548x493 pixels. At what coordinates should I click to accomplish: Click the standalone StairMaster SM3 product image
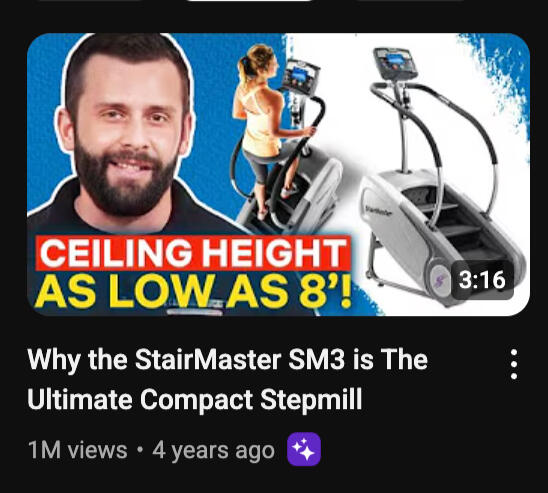pos(442,175)
